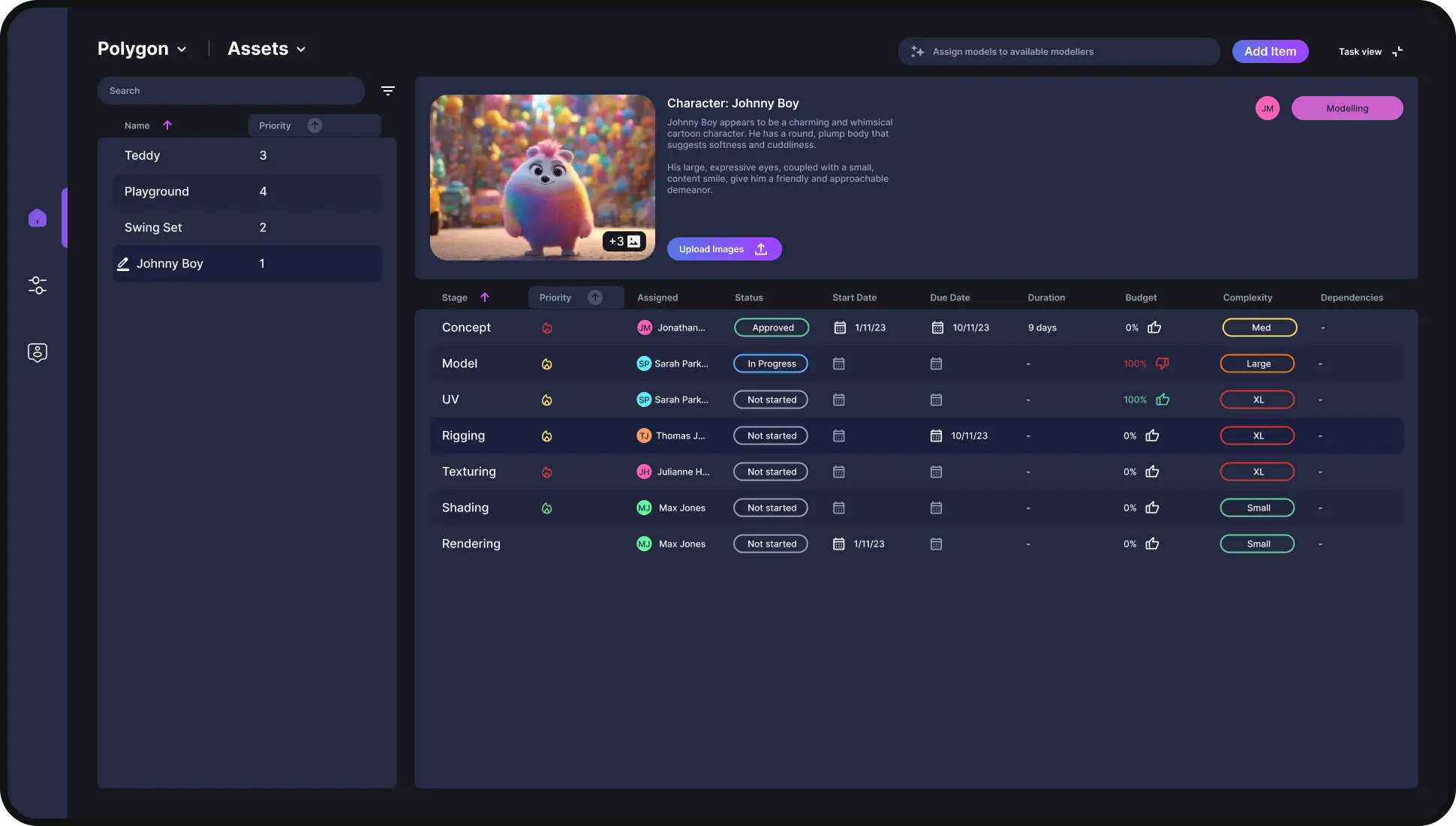Open the sliders settings icon in sidebar
1456x826 pixels.
click(38, 285)
